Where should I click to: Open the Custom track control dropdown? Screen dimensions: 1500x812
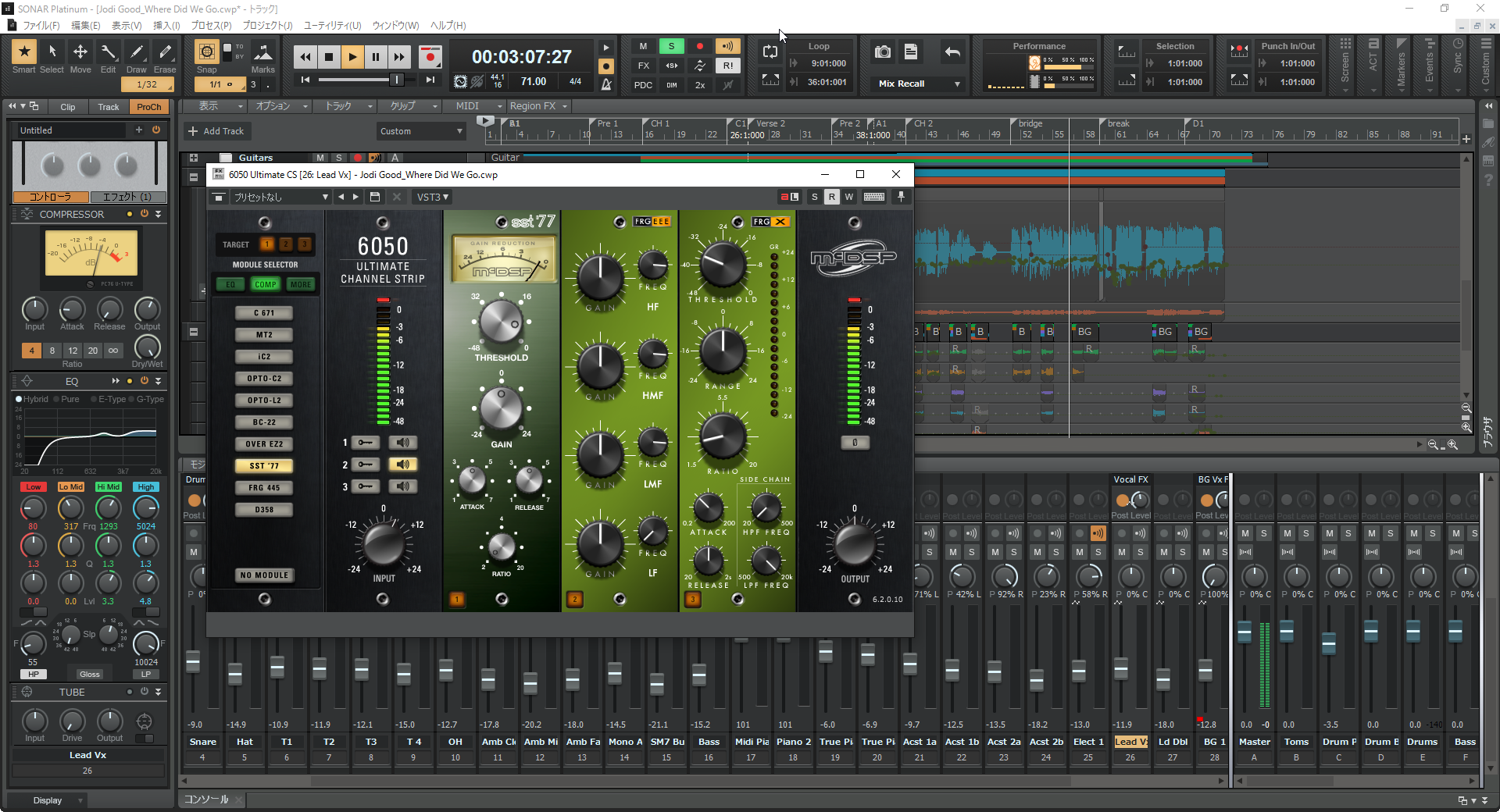[x=421, y=131]
